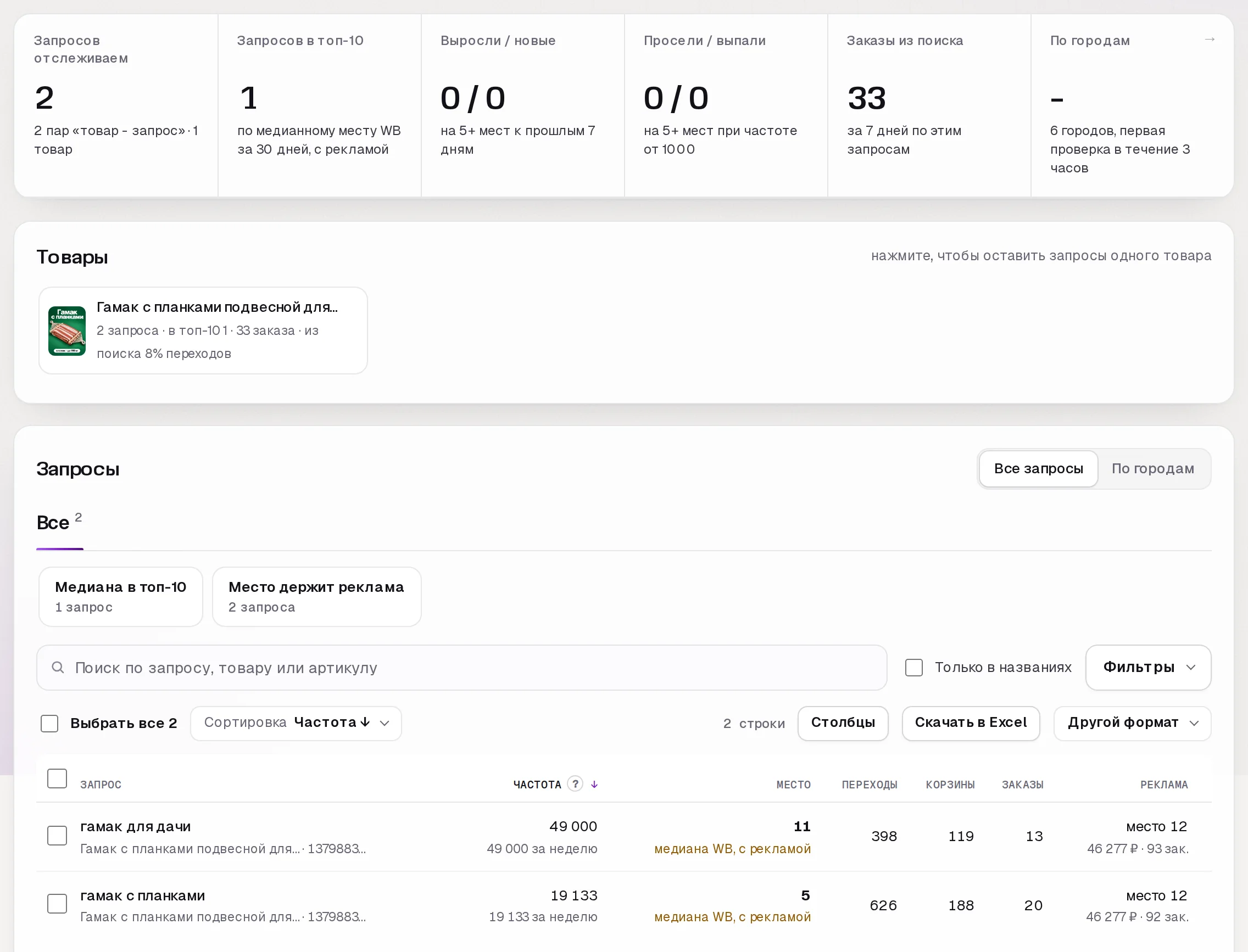Click the 49 000 frequency value
This screenshot has width=1248, height=952.
pyautogui.click(x=573, y=827)
